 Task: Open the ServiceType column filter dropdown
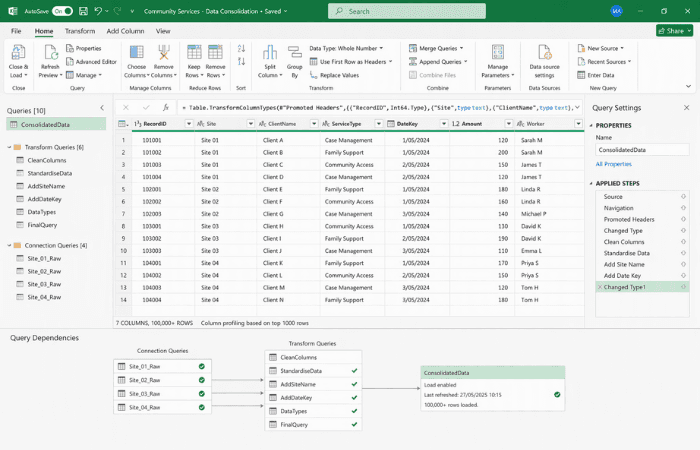tap(379, 124)
